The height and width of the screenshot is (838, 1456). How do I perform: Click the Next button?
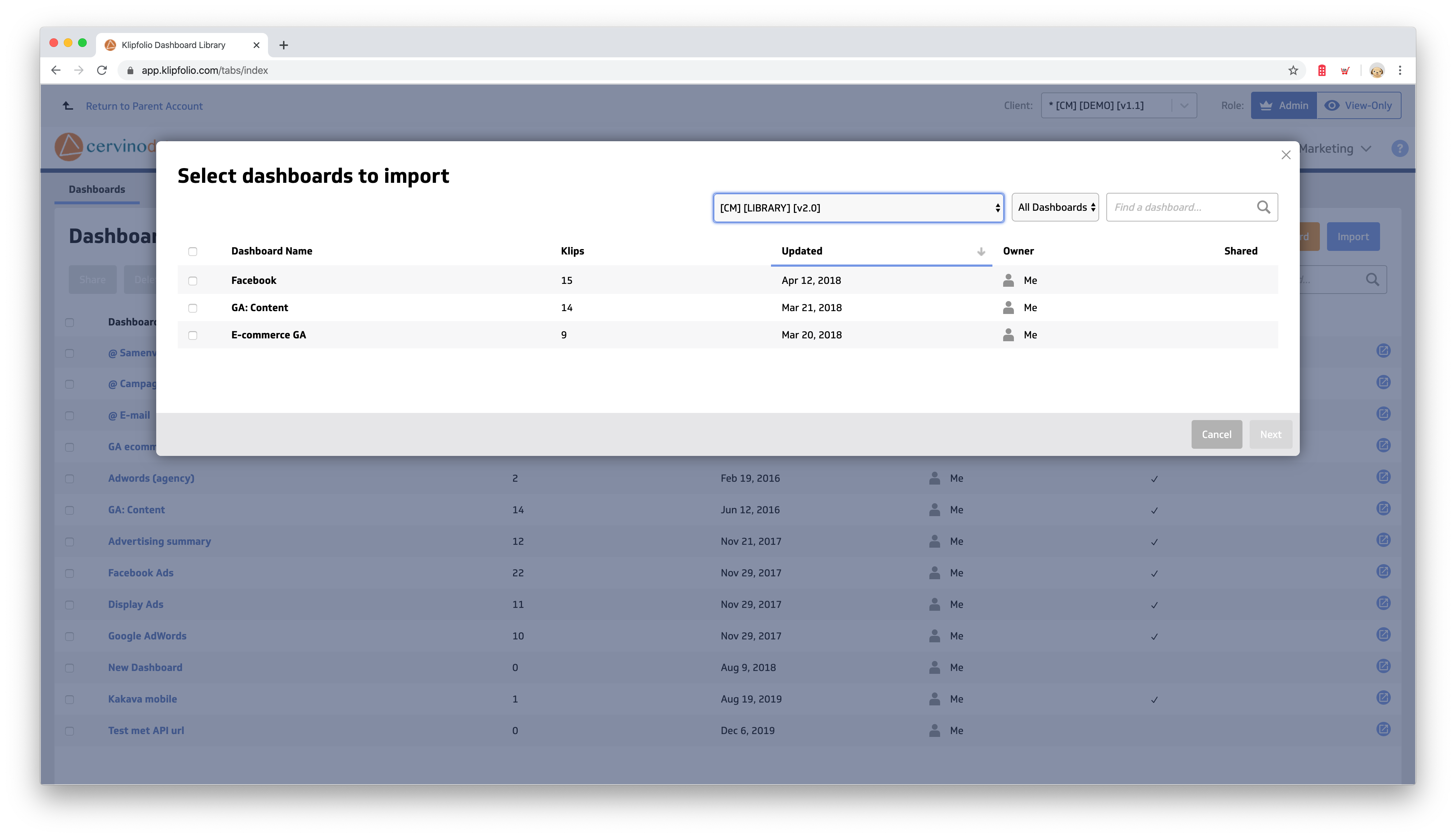1270,434
